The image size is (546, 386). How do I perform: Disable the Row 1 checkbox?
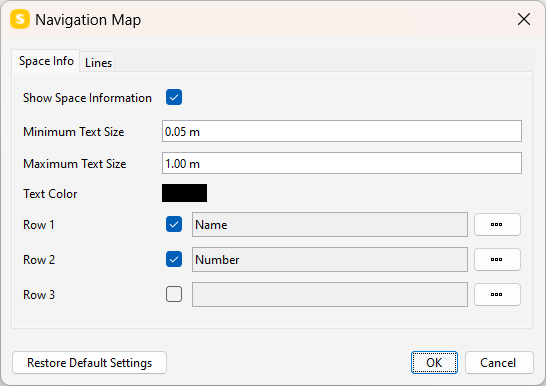tap(174, 224)
